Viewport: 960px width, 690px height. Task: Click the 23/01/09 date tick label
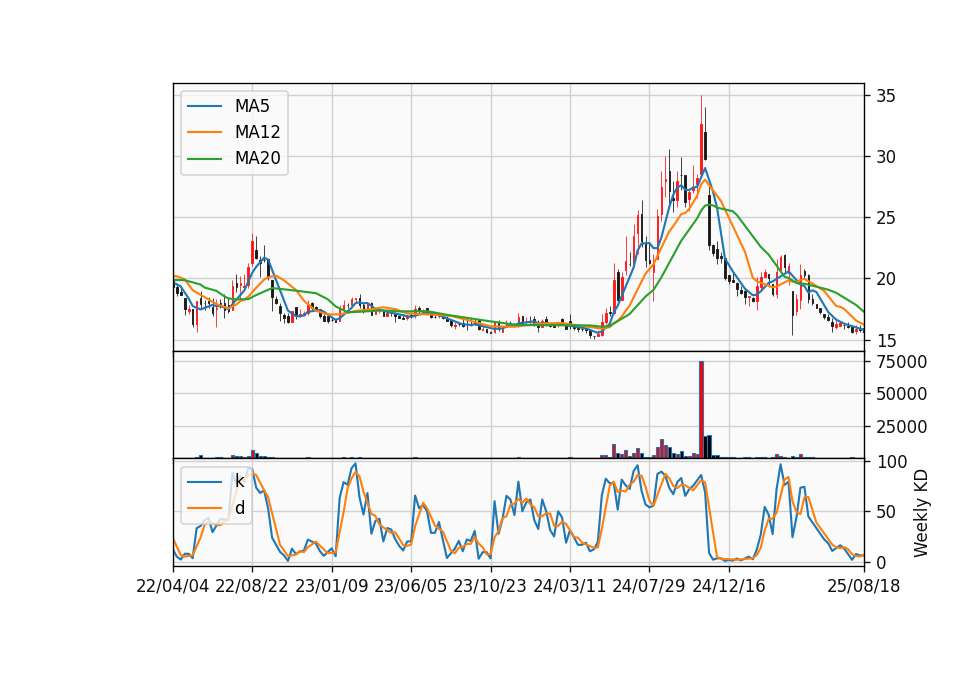(332, 586)
